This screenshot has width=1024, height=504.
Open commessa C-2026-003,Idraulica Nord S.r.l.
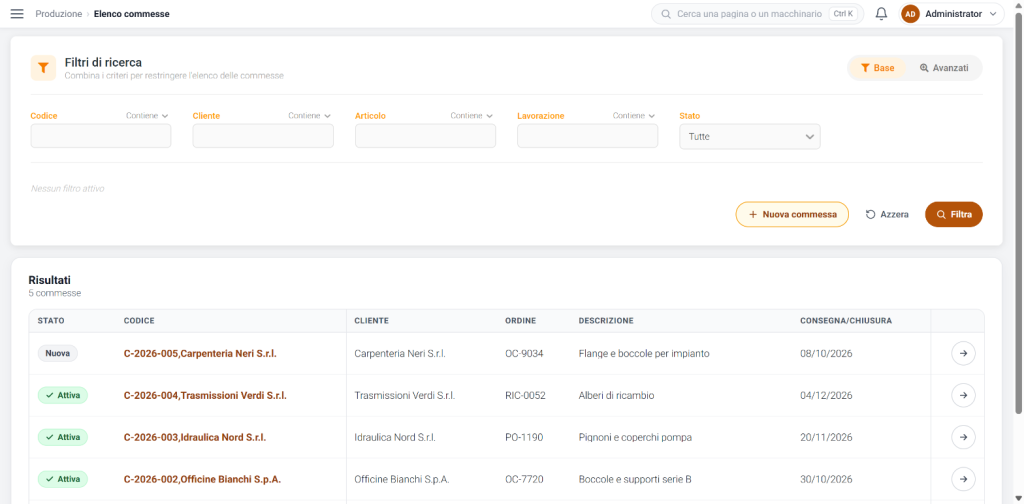tap(195, 437)
